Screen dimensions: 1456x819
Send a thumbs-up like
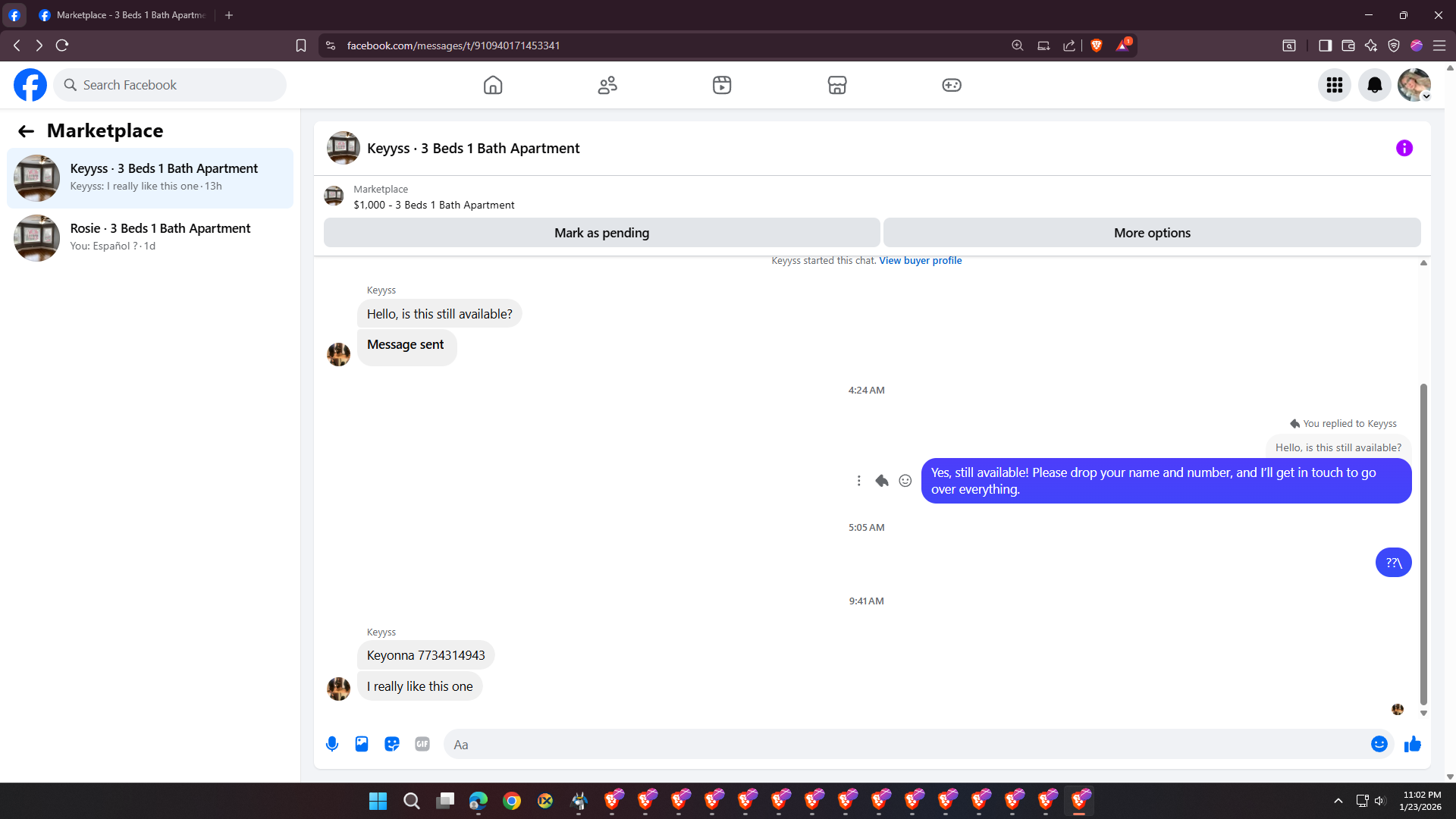1412,744
